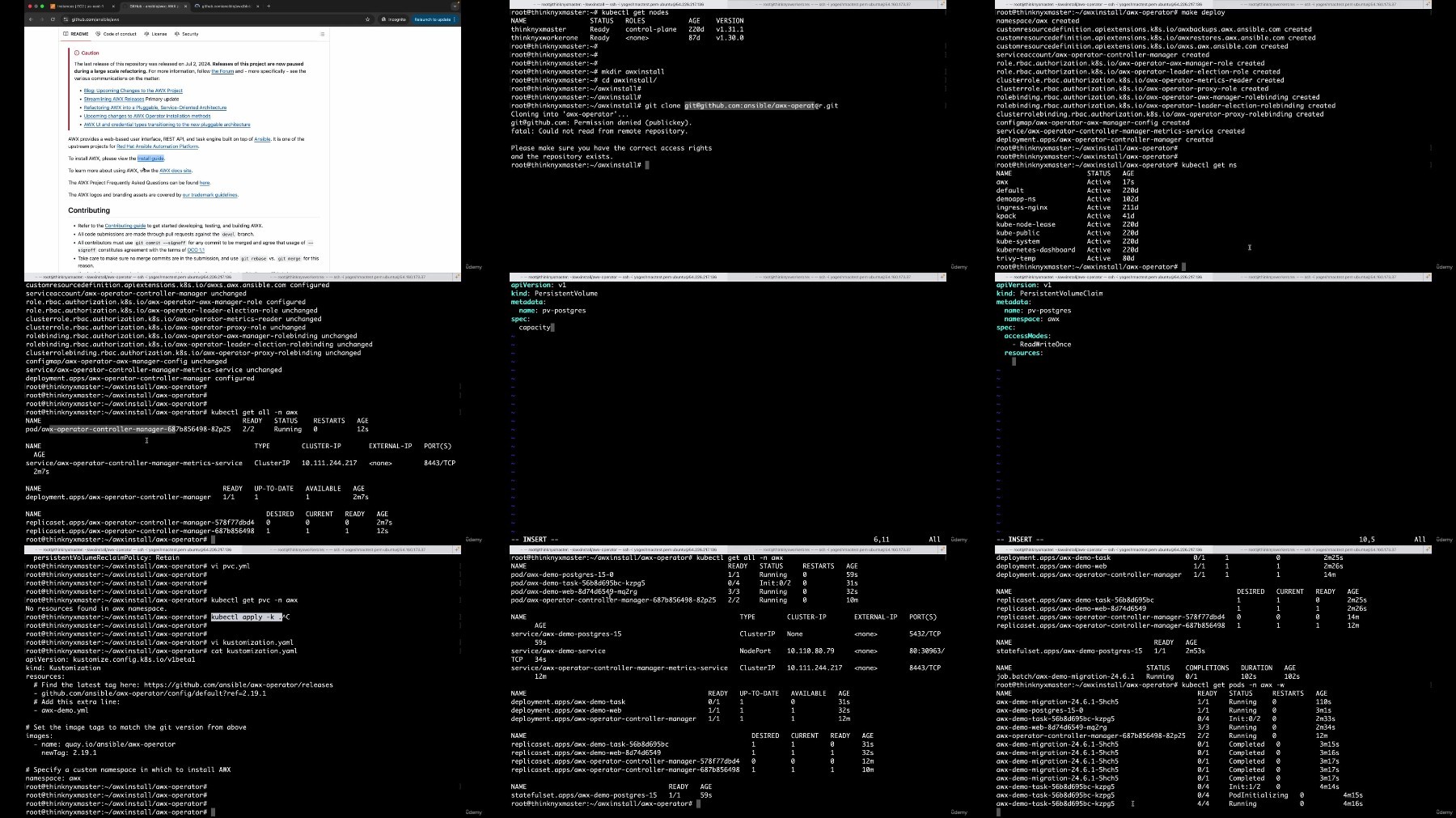This screenshot has height=818, width=1456.
Task: Open the AWX docs site link
Action: point(176,171)
